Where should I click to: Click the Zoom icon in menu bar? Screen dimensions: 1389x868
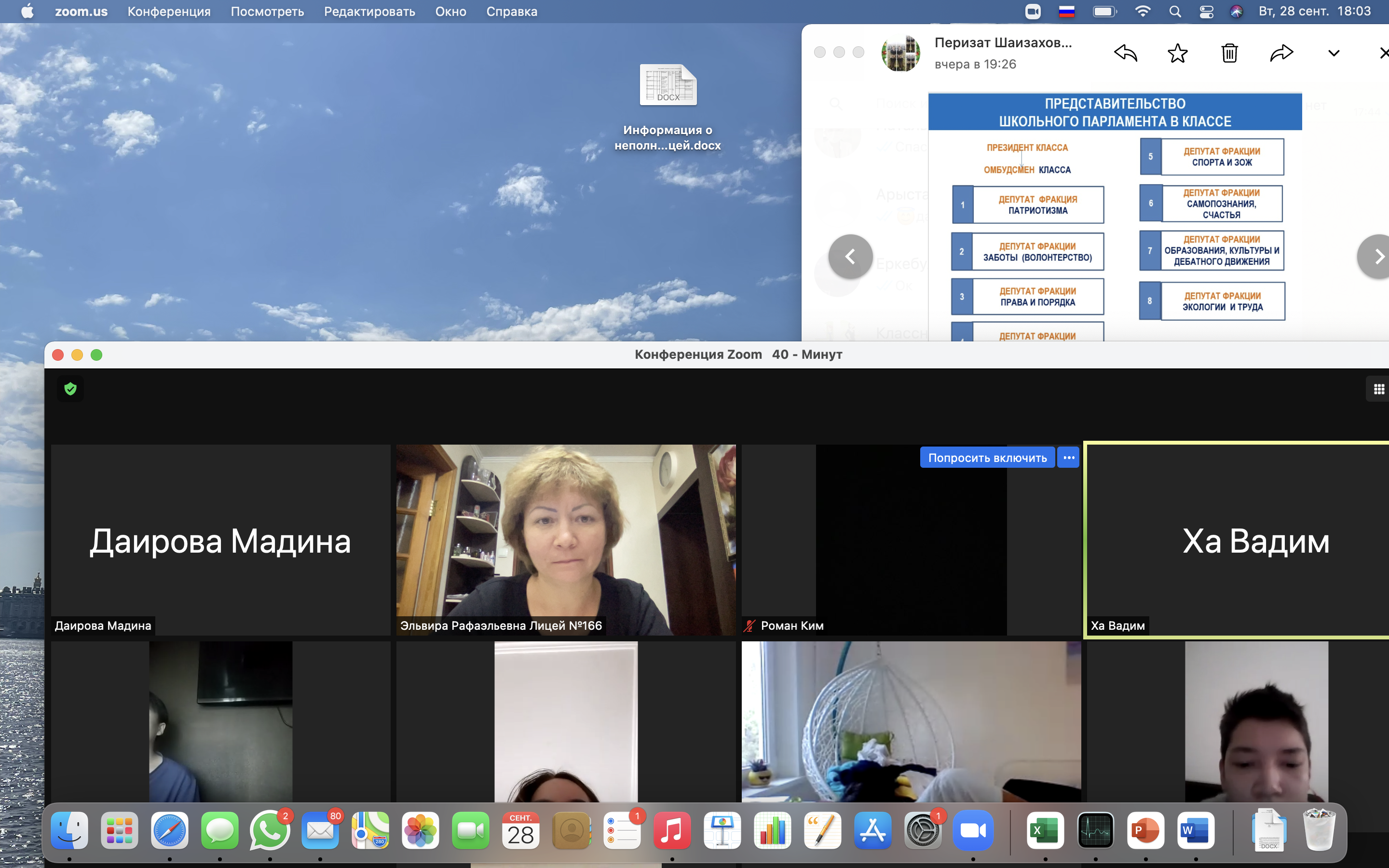pyautogui.click(x=1033, y=12)
